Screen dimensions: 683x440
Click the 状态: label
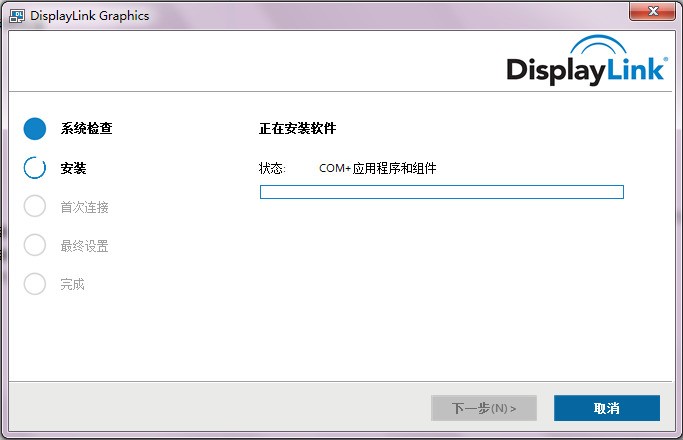pos(272,168)
